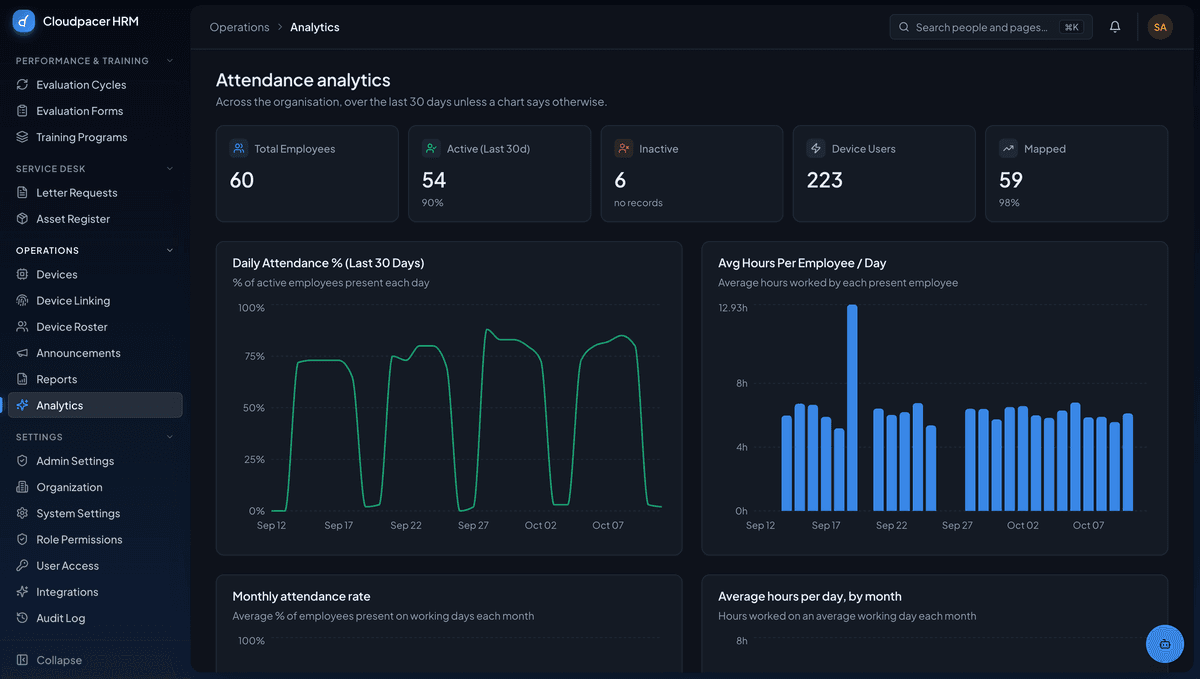Click the Analytics sparkle icon

[x=23, y=405]
